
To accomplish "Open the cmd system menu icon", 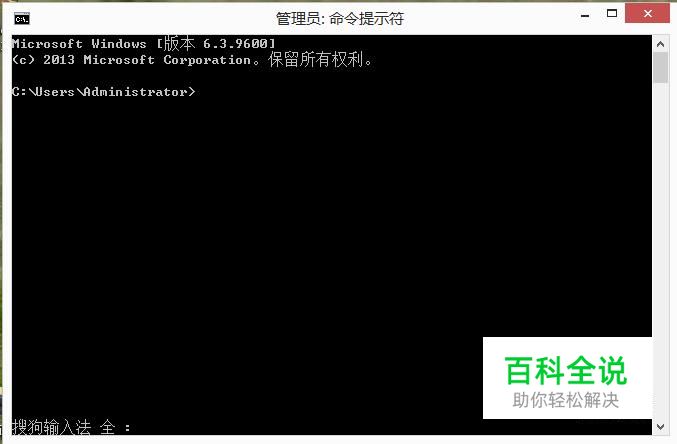I will (22, 19).
